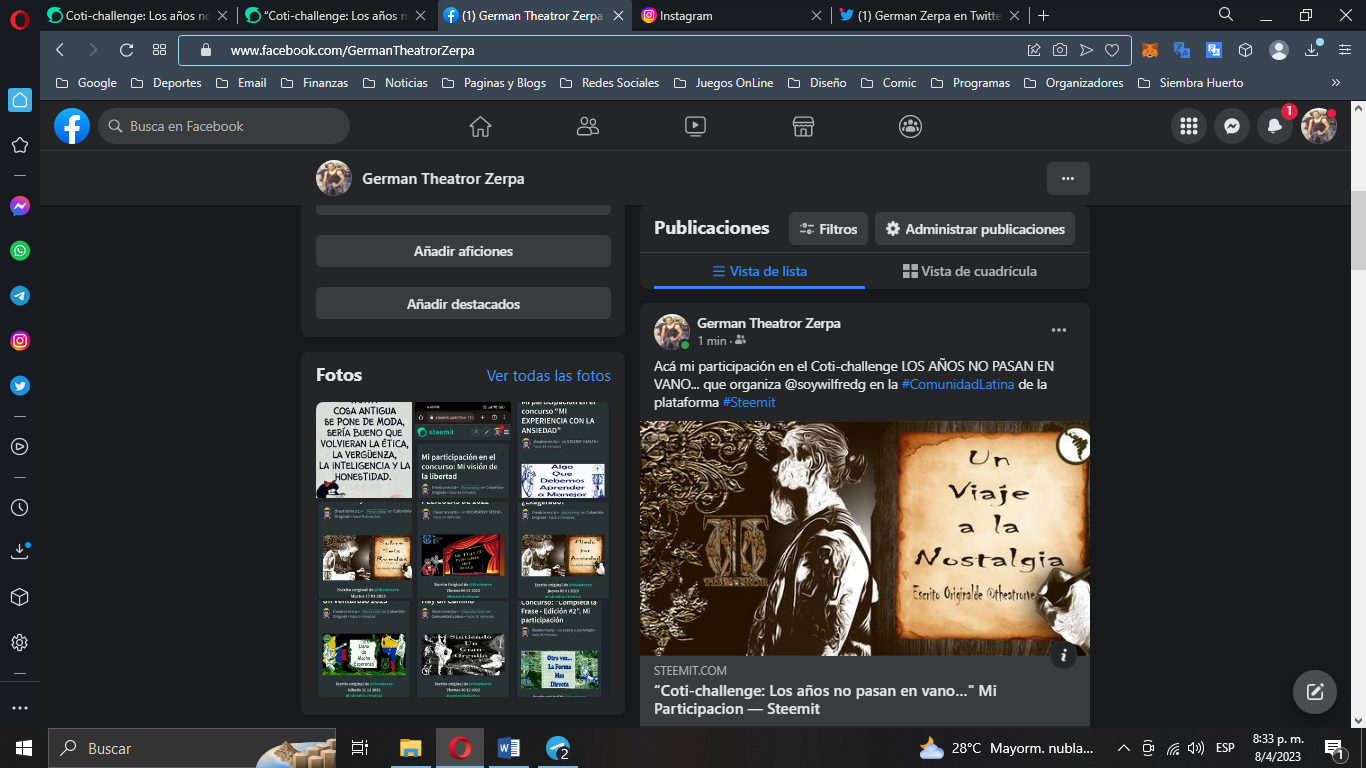Open the Filtros options
Viewport: 1366px width, 768px height.
tap(828, 229)
